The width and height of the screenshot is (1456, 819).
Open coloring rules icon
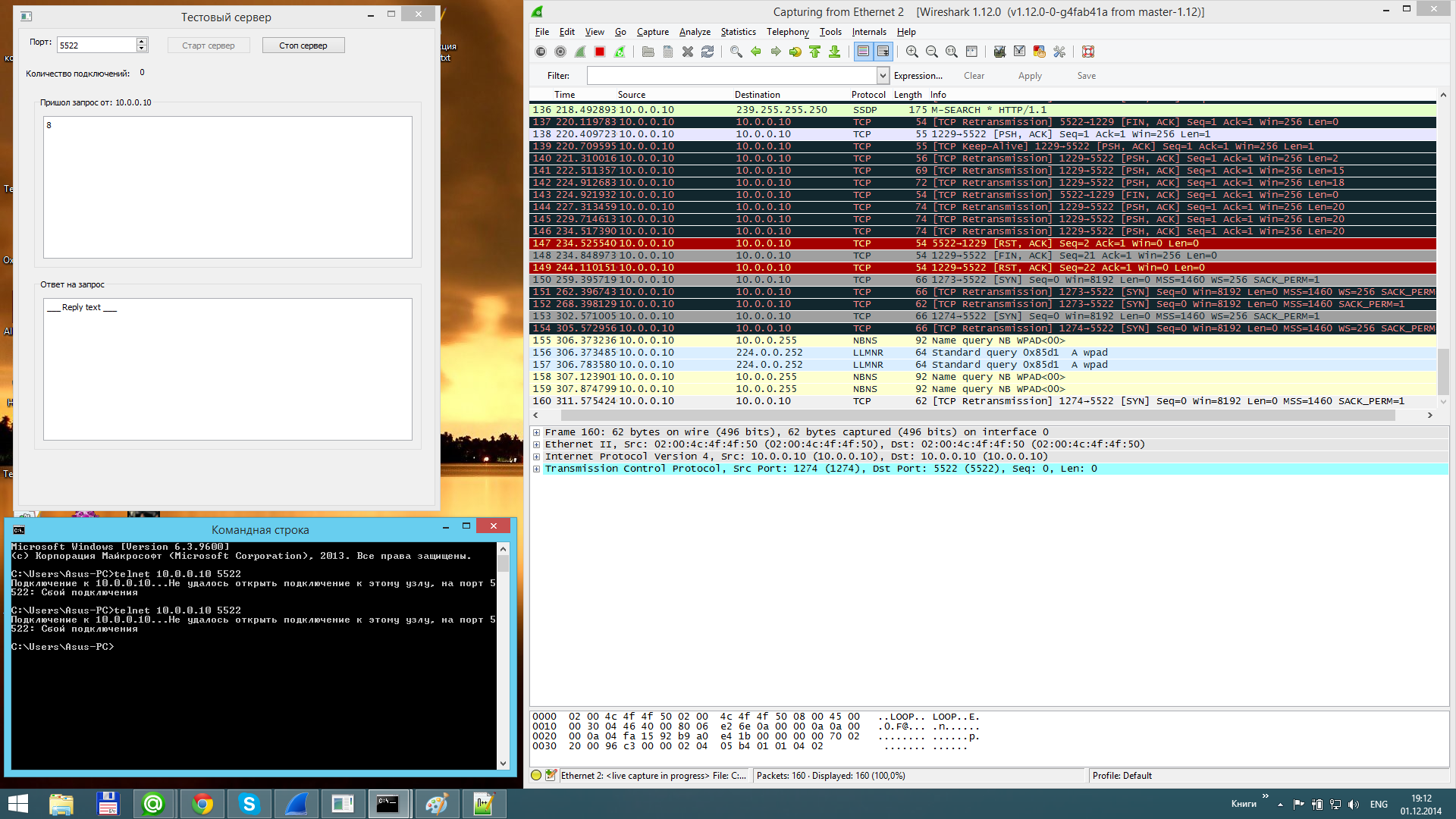(x=1040, y=52)
